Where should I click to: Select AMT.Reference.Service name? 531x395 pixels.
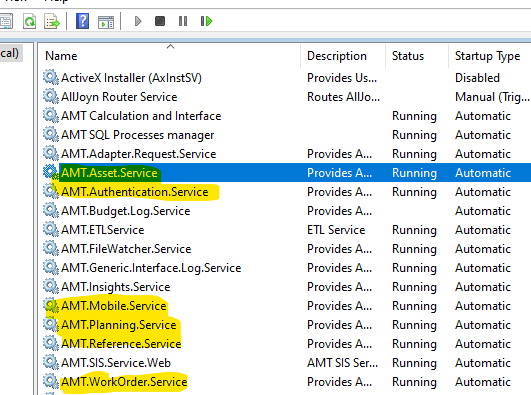pyautogui.click(x=121, y=344)
